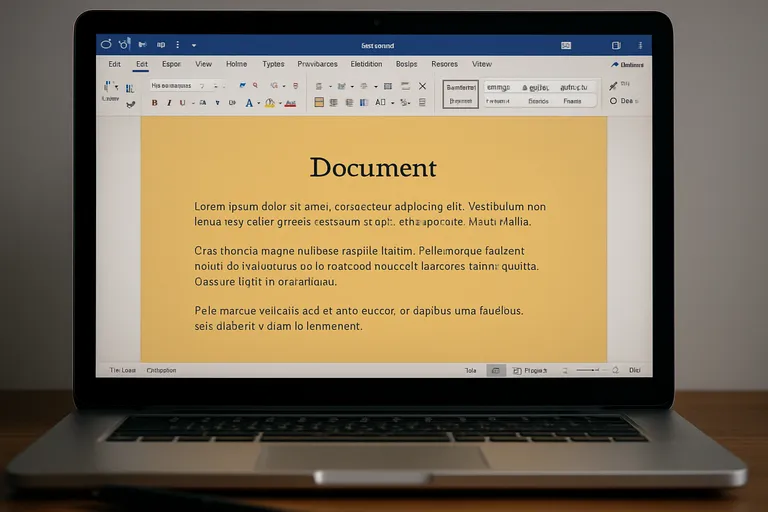Switch to the Resores ribbon tab
Screen dimensions: 768x512
click(444, 64)
